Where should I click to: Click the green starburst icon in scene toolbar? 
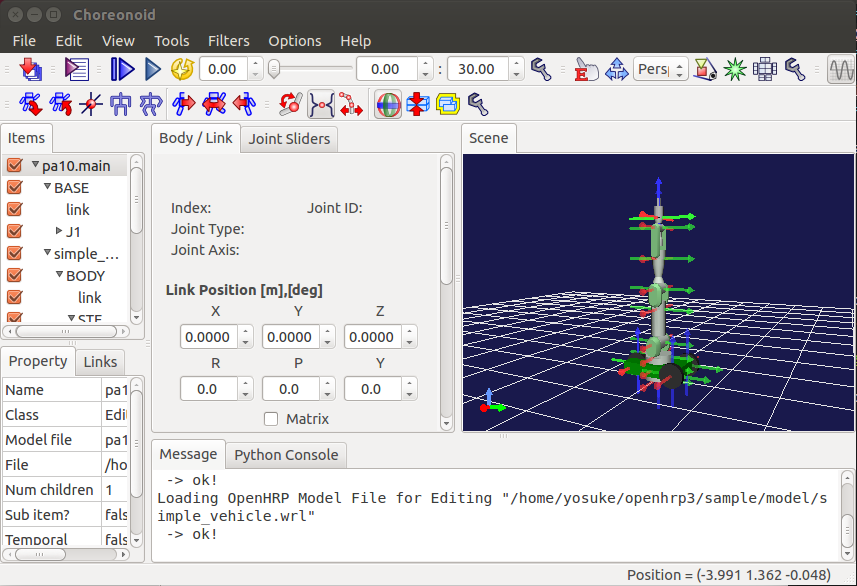(735, 69)
